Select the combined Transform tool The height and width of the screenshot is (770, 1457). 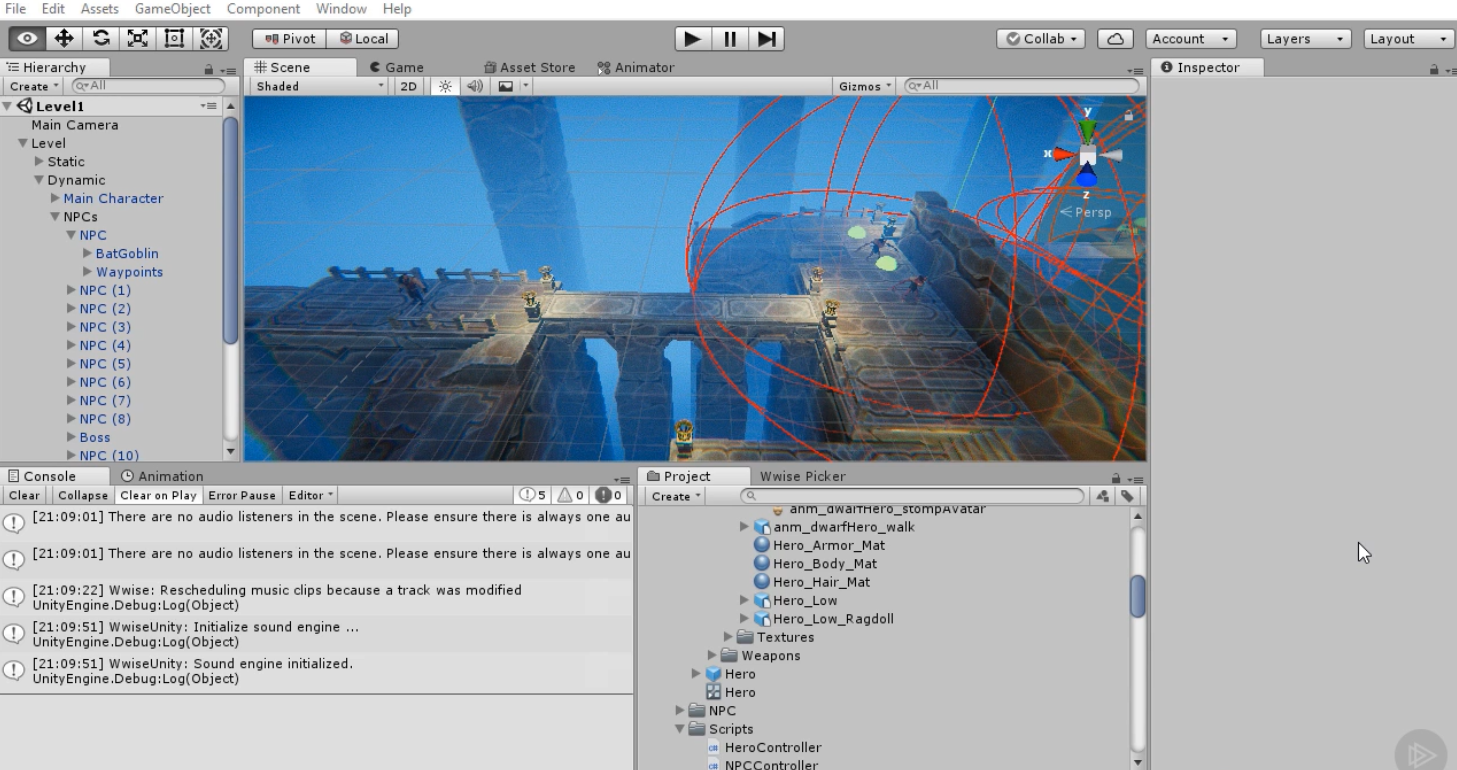[210, 39]
